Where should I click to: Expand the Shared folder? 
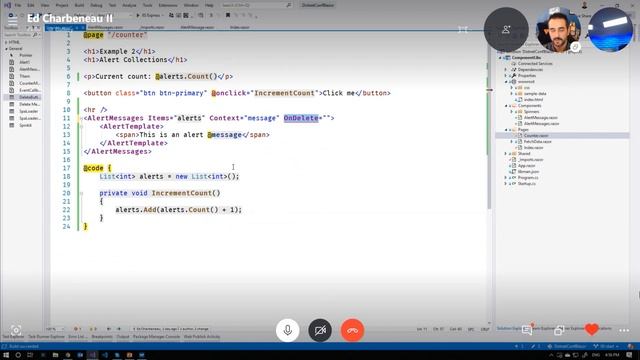click(x=506, y=153)
